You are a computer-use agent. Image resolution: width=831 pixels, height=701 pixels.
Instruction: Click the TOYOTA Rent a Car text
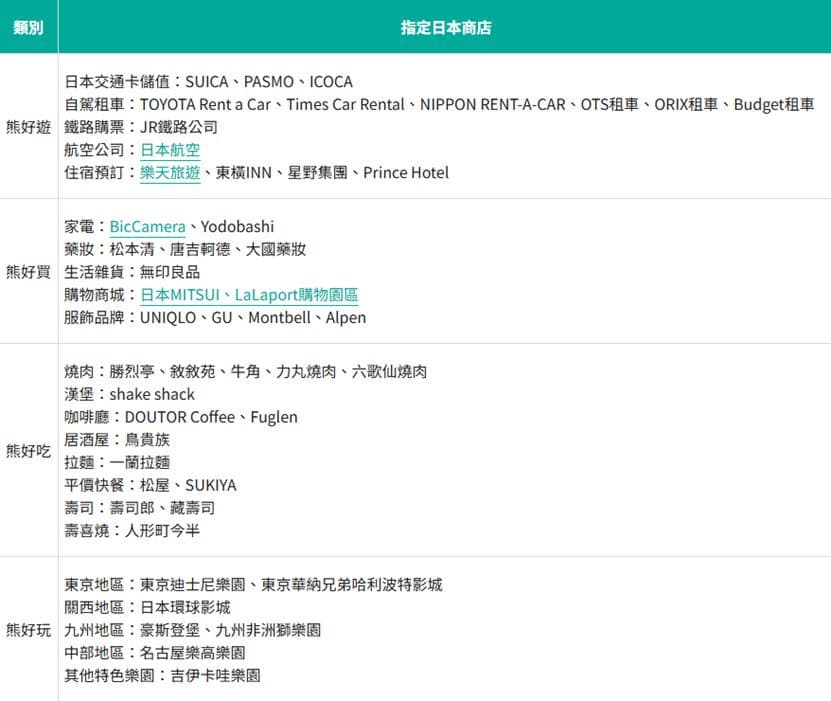205,104
